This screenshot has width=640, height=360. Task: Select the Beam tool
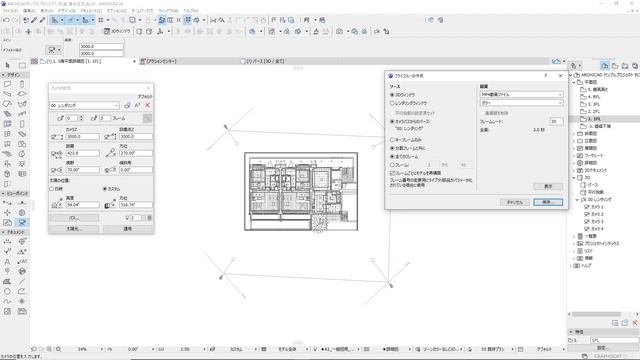(7, 94)
